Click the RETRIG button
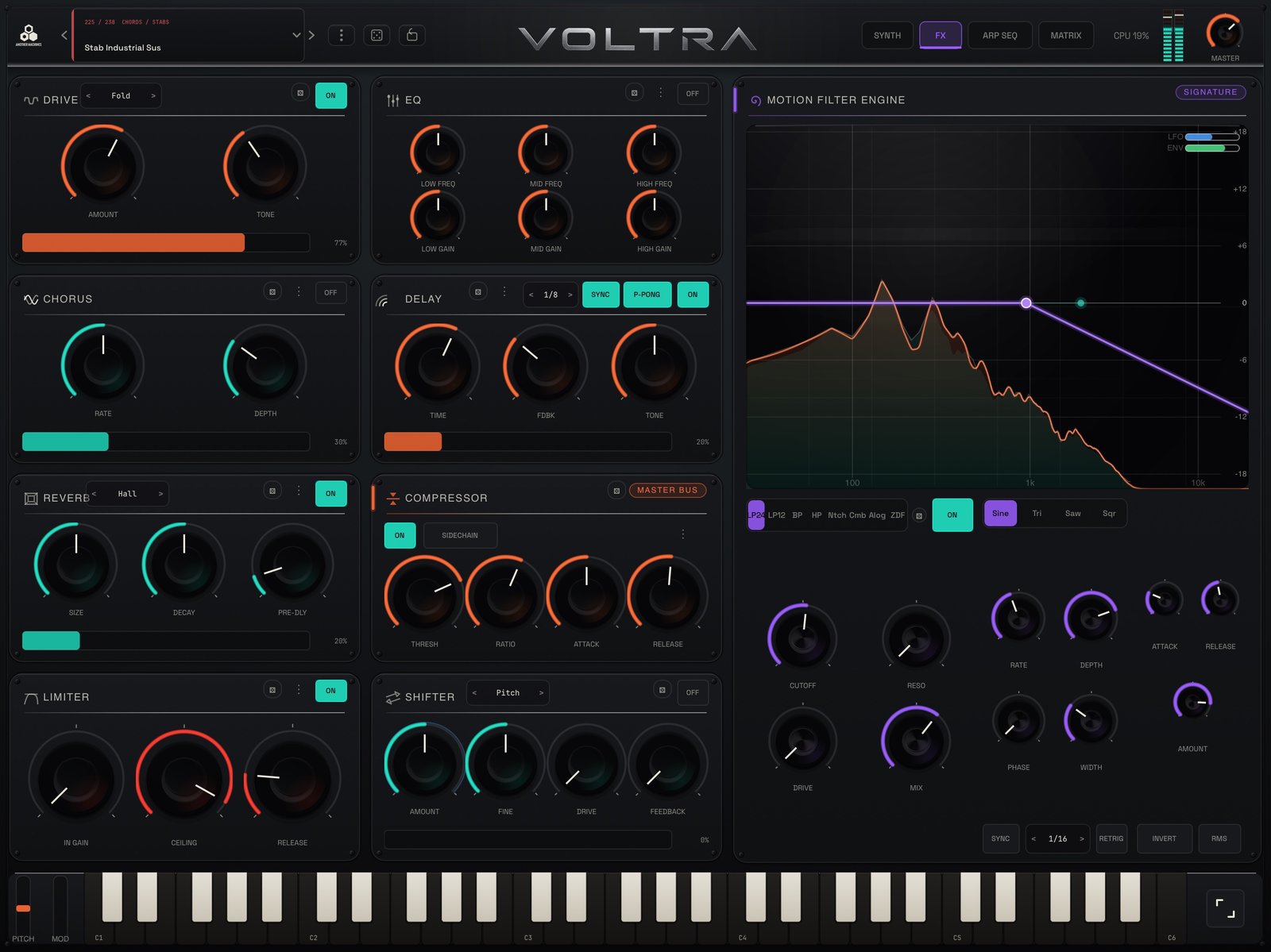This screenshot has width=1271, height=952. pos(1111,839)
